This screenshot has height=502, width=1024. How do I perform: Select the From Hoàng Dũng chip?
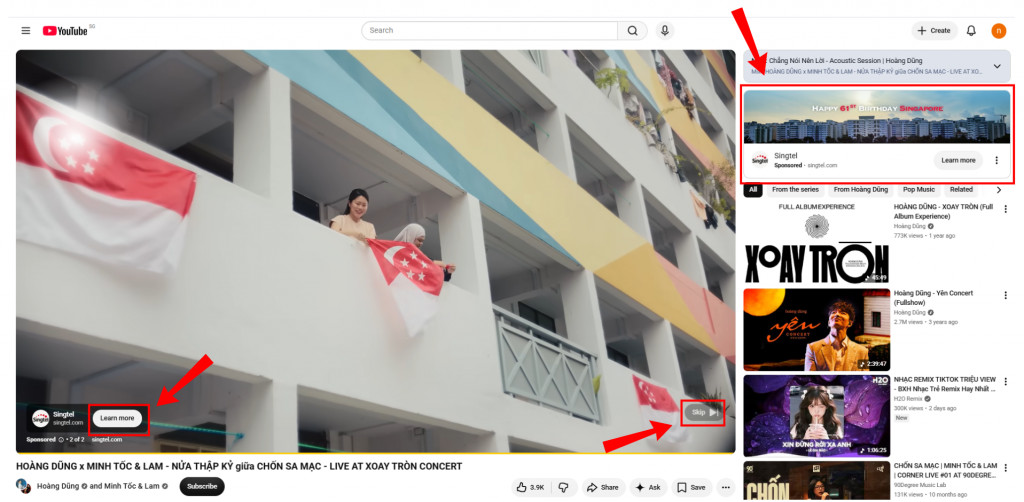pyautogui.click(x=861, y=190)
